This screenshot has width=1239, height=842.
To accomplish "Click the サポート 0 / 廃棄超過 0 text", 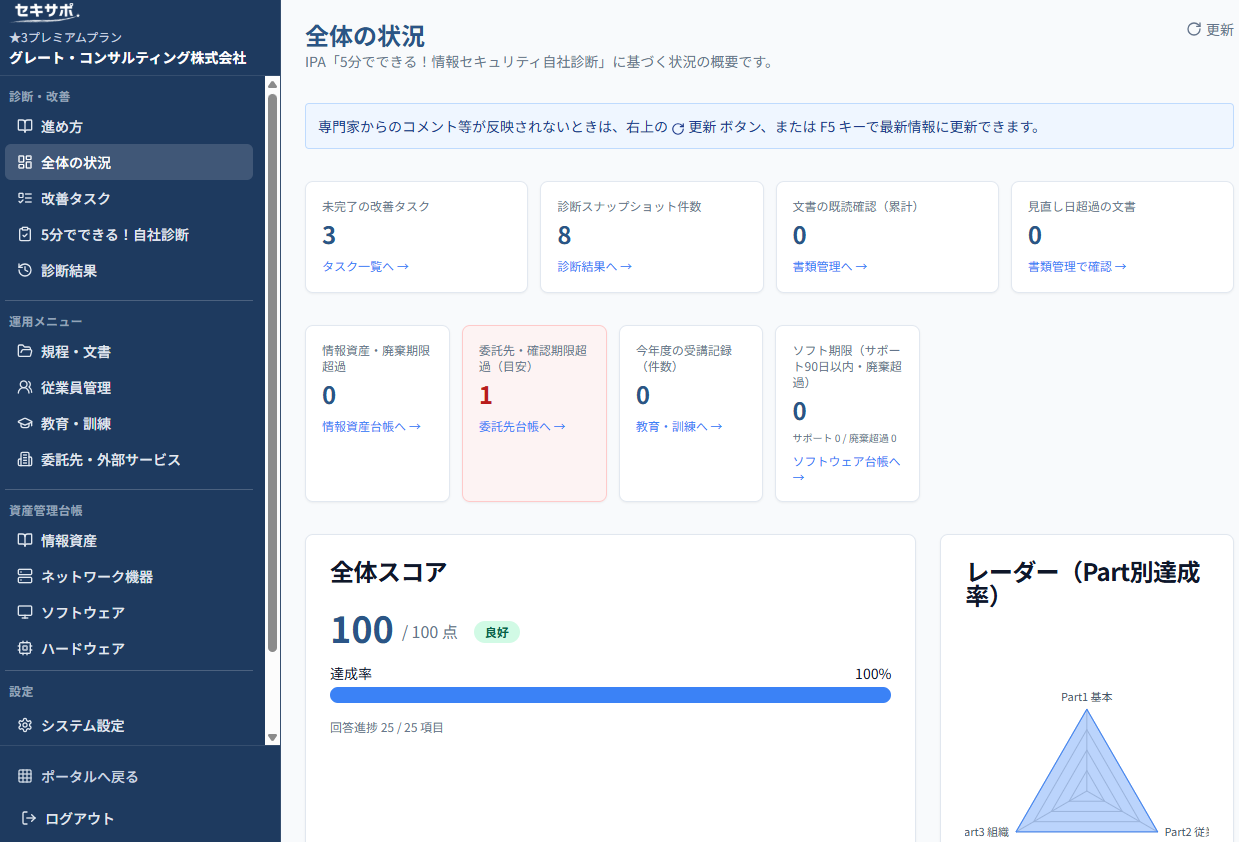I will (x=845, y=438).
